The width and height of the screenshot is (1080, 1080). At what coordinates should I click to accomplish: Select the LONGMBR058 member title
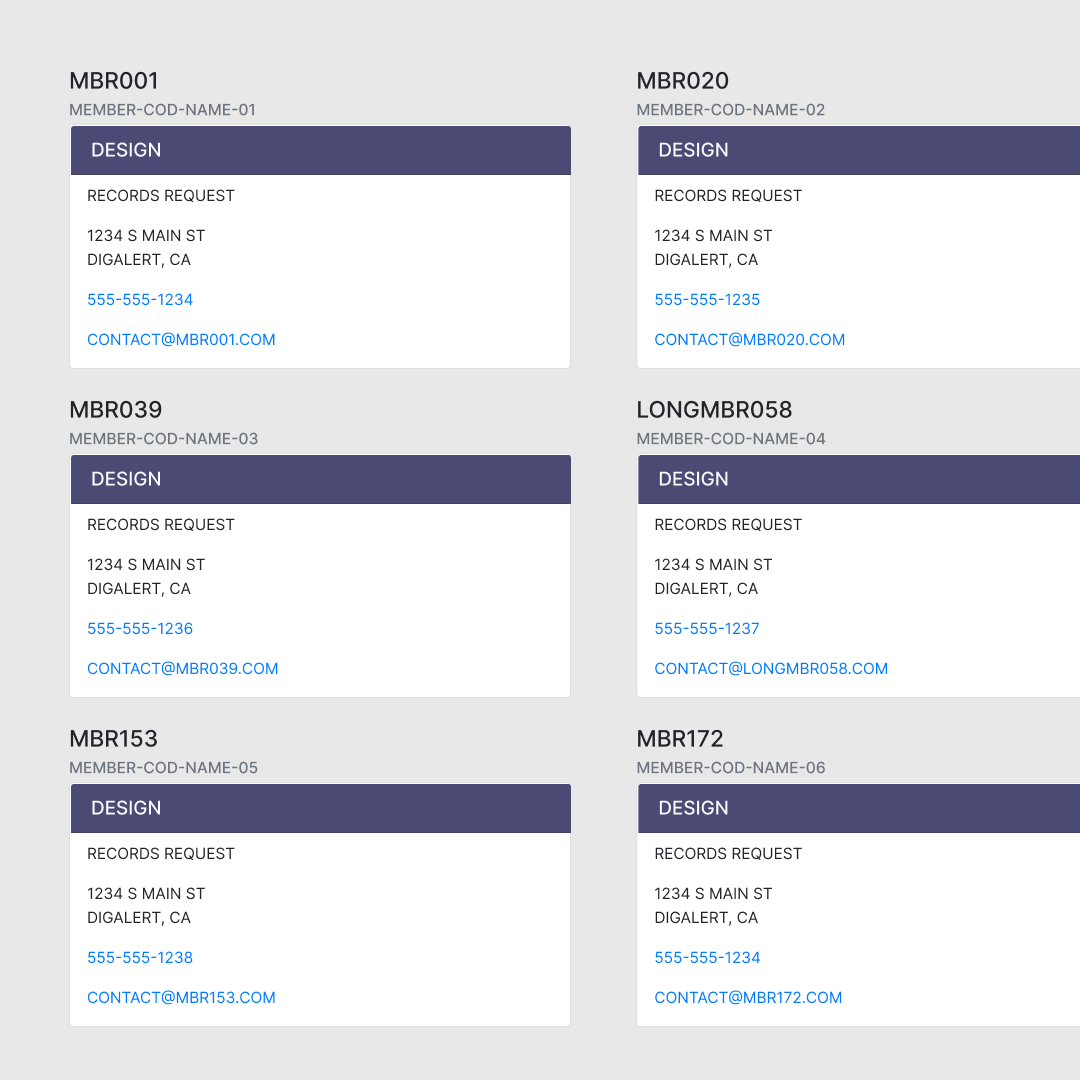(714, 410)
